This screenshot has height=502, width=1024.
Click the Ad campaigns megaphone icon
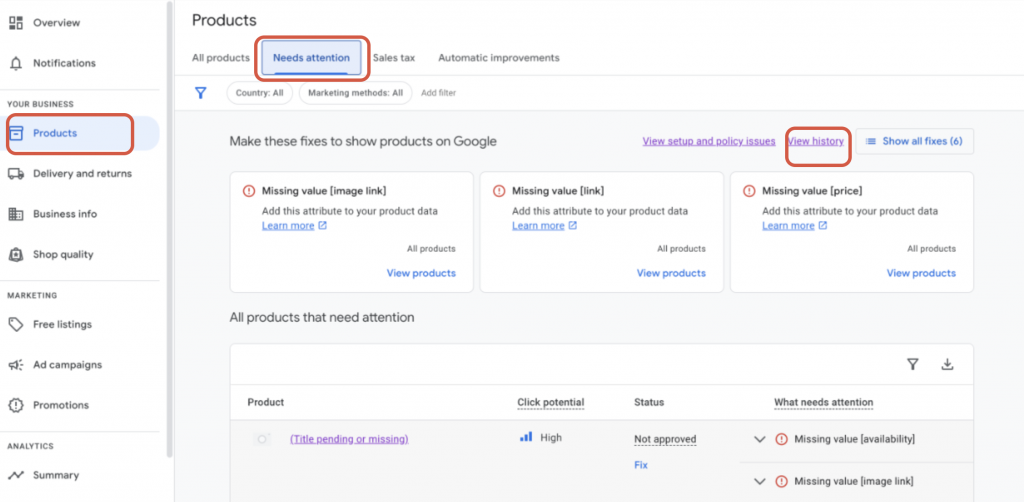click(x=16, y=365)
